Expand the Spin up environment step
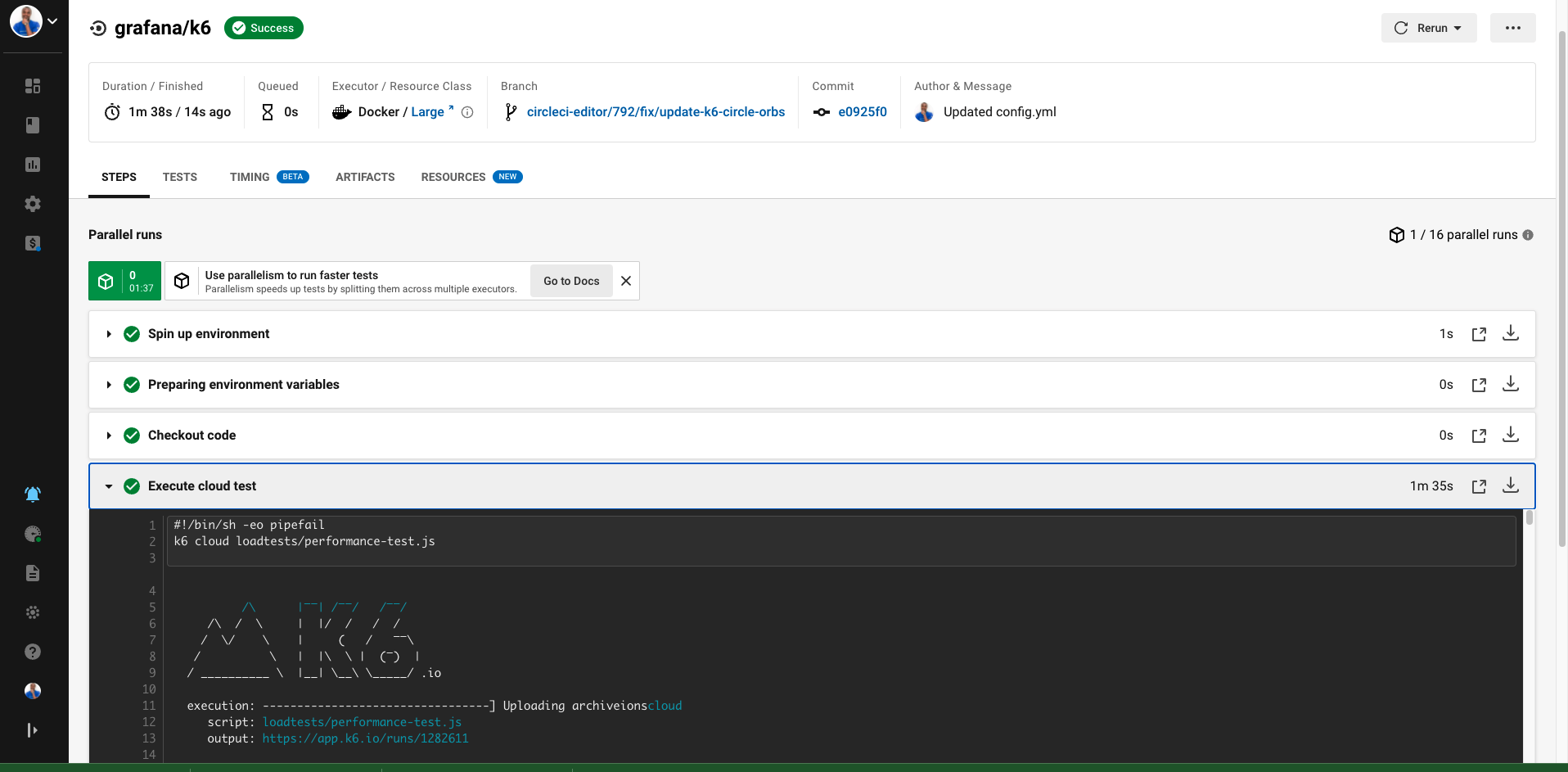The width and height of the screenshot is (1568, 772). click(108, 334)
